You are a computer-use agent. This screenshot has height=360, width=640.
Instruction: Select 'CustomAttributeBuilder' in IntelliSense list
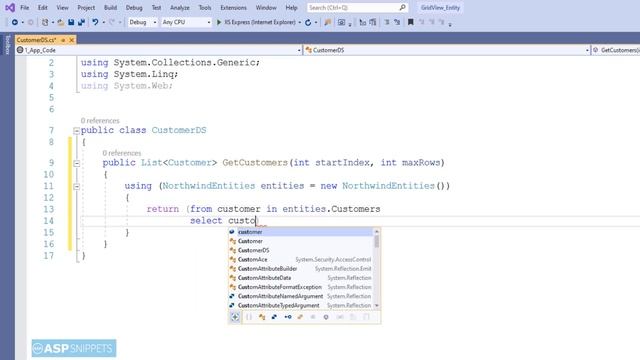(301, 269)
